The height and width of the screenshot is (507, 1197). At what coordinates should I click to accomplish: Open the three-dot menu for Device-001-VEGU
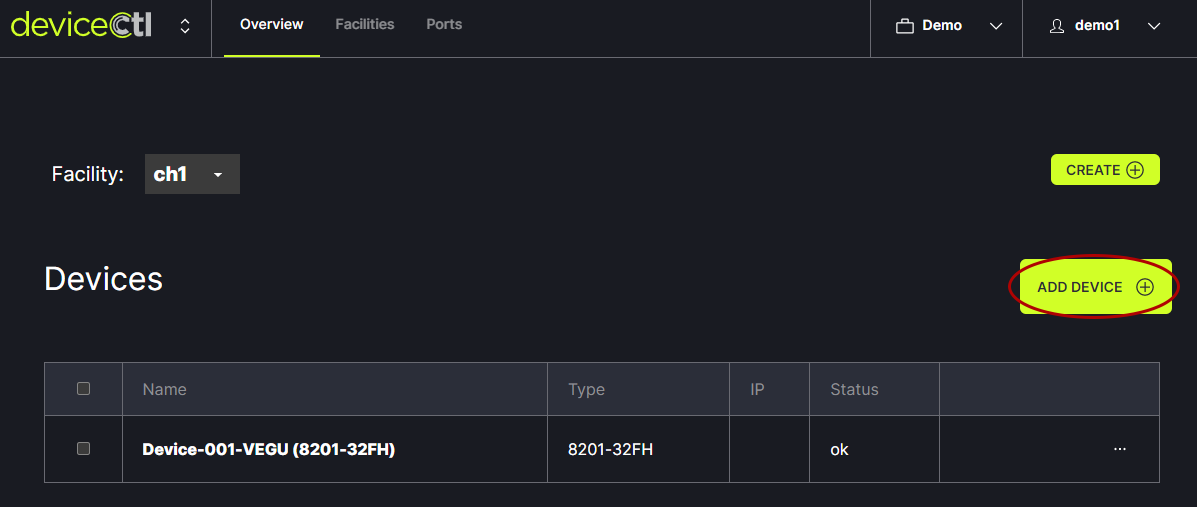[1120, 449]
